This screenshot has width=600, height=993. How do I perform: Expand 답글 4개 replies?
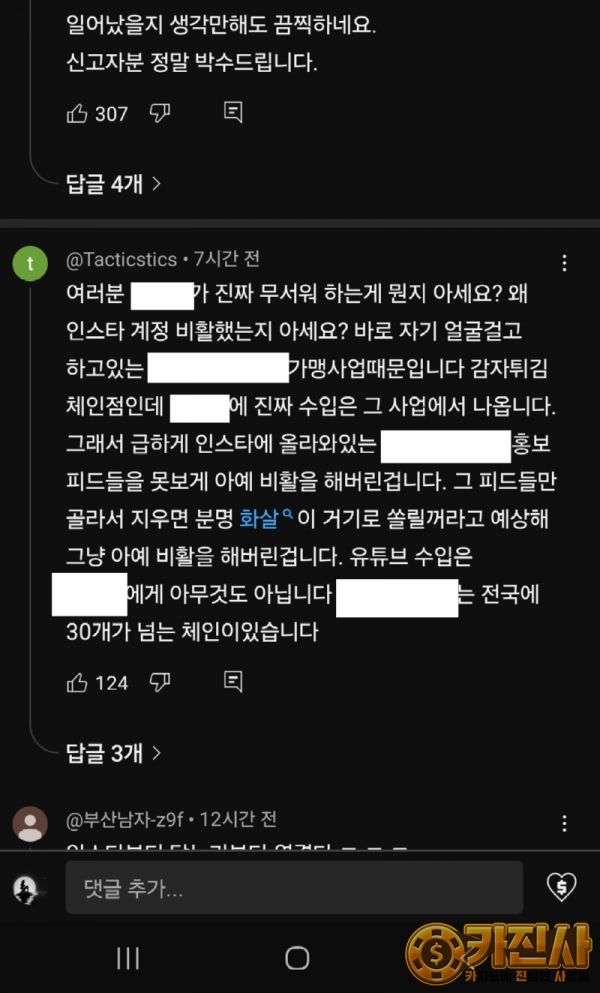pos(113,184)
